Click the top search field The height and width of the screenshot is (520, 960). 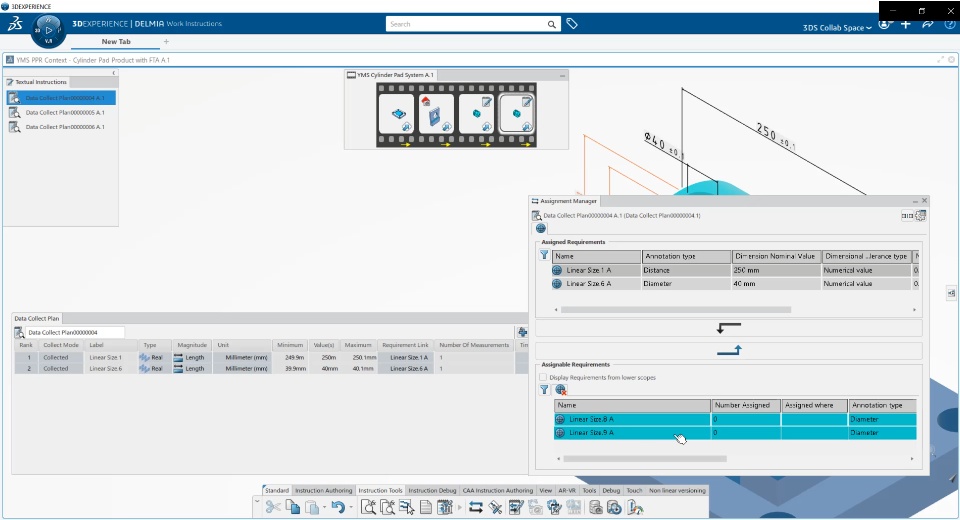(x=467, y=24)
